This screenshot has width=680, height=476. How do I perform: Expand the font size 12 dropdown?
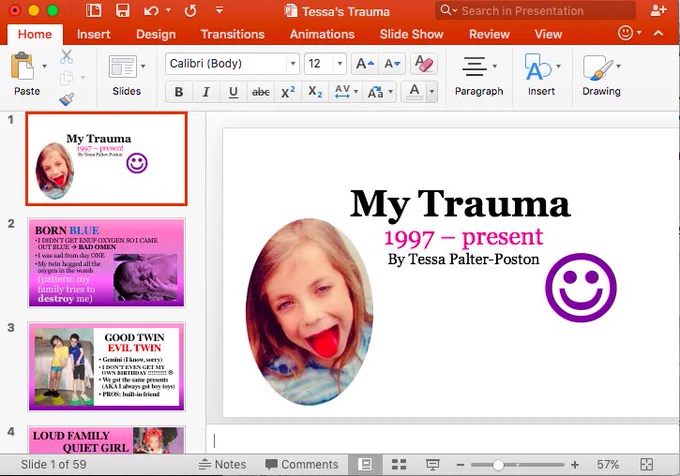340,64
